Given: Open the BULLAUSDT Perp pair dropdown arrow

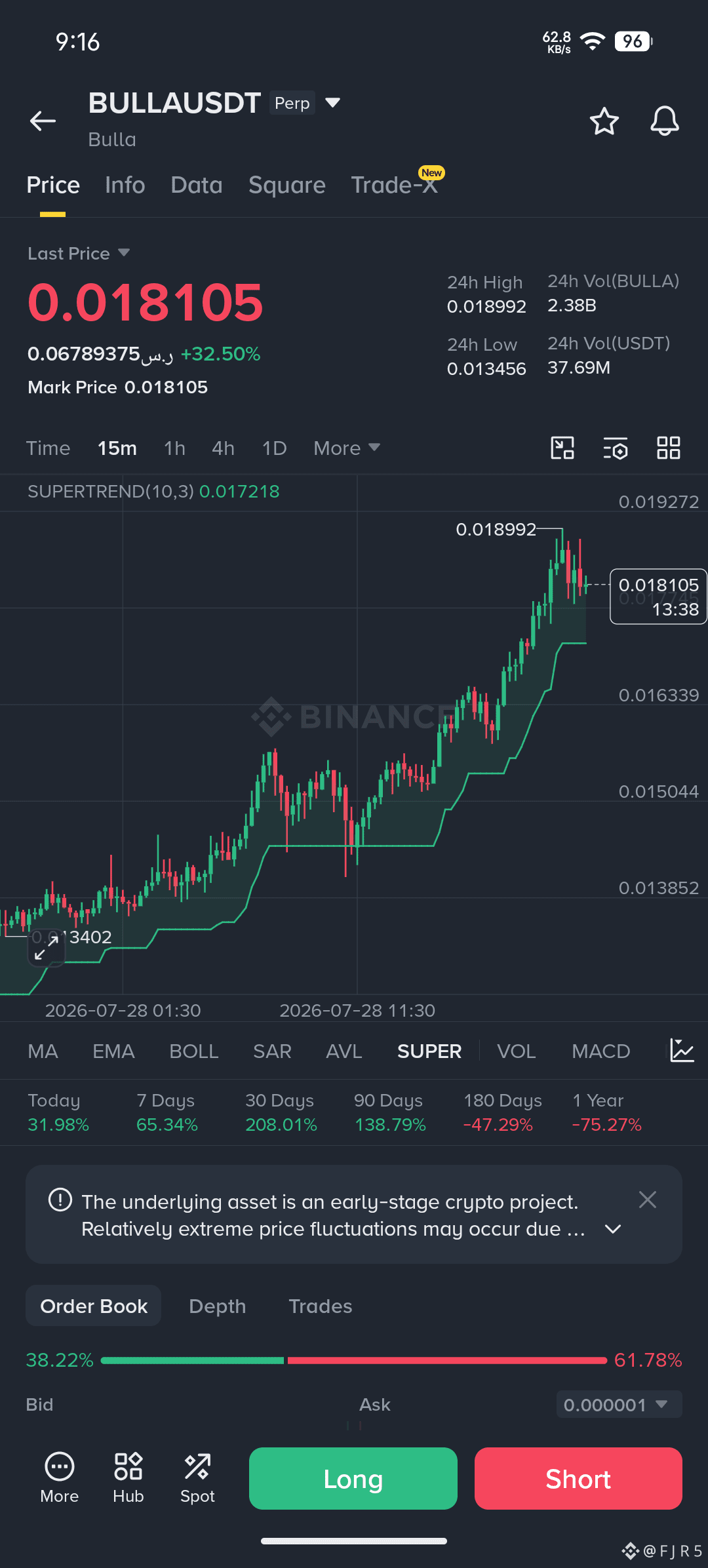Looking at the screenshot, I should [333, 102].
